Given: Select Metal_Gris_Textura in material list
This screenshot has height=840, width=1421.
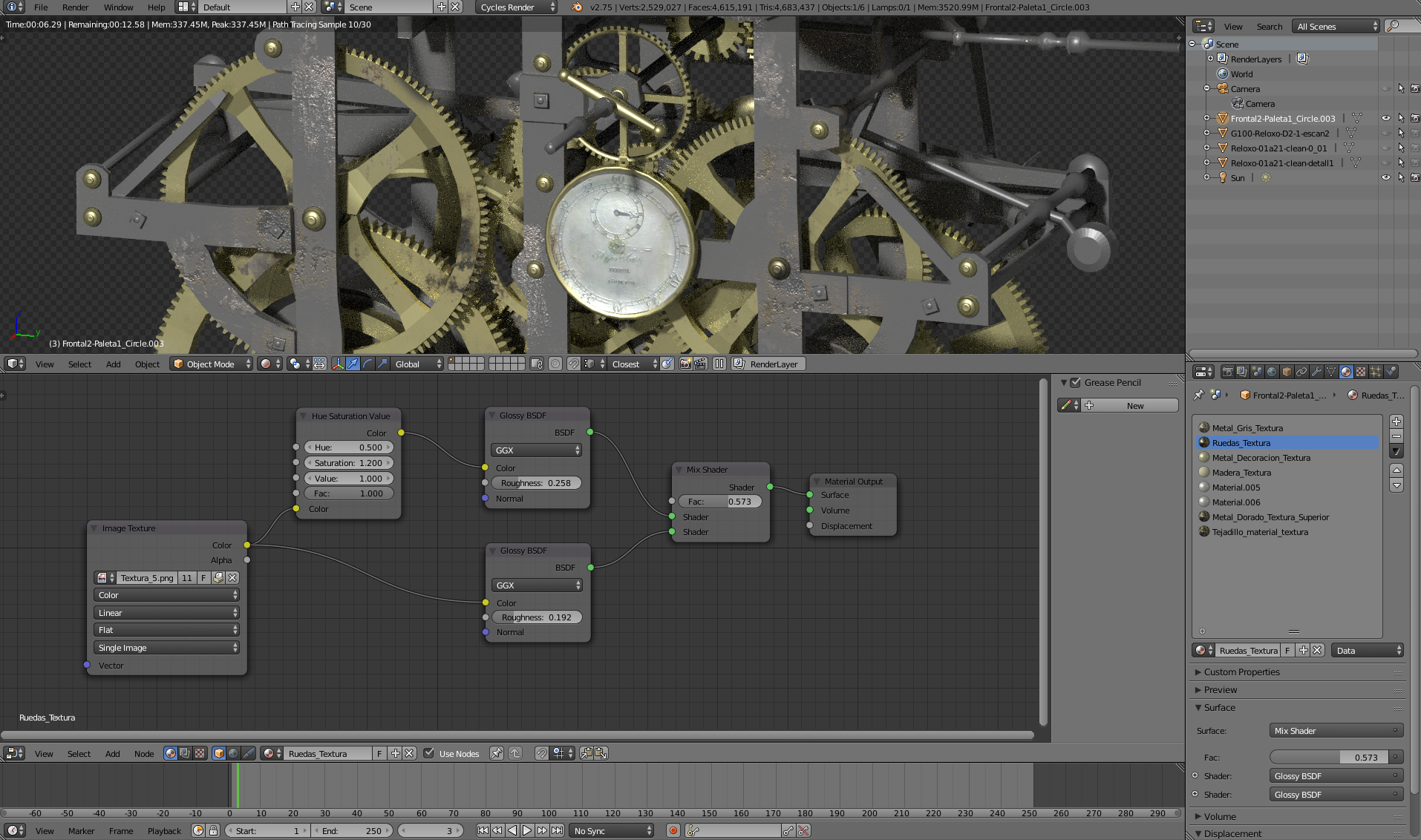Looking at the screenshot, I should click(1247, 428).
